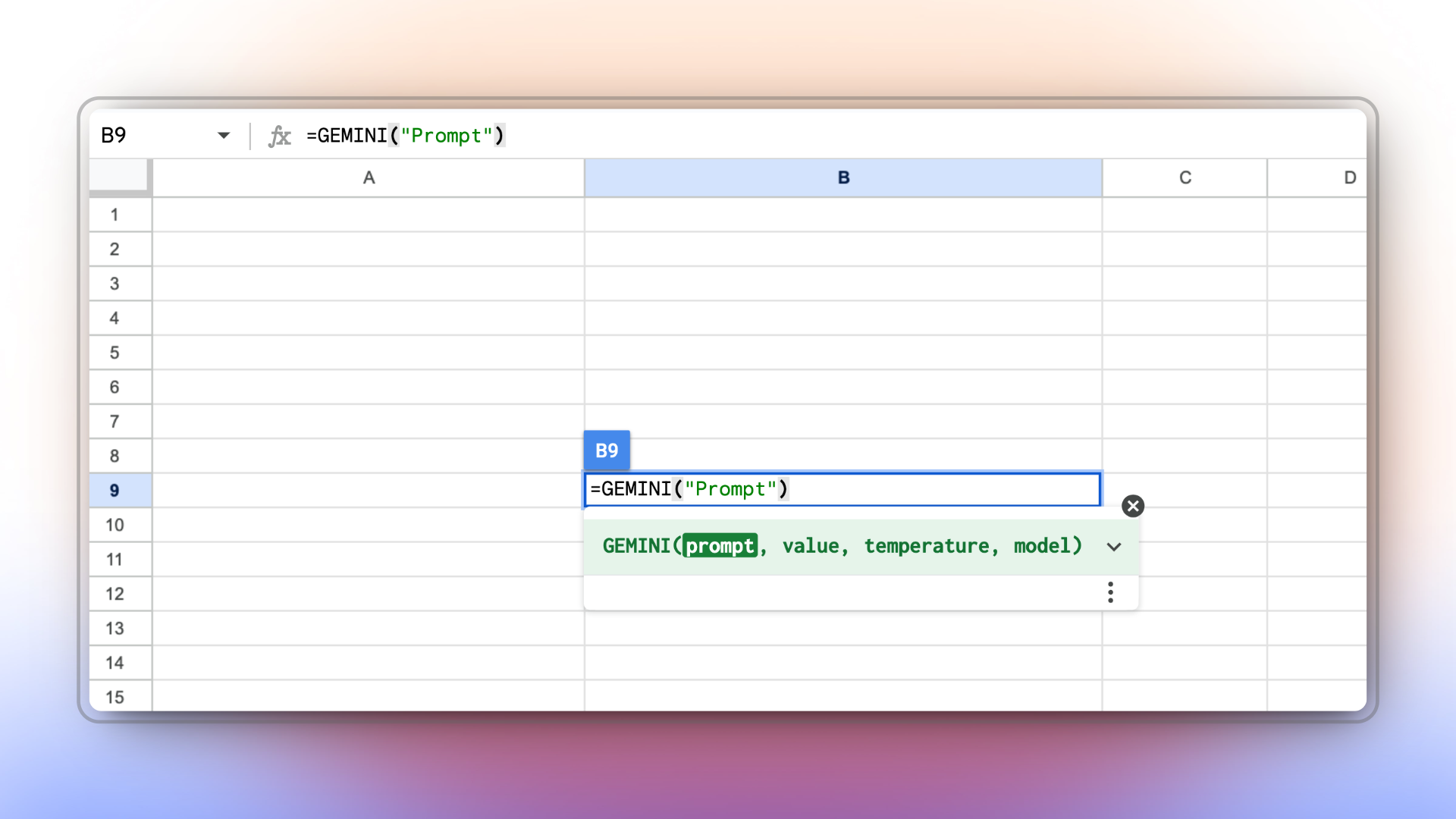Select row 1 header

click(121, 215)
